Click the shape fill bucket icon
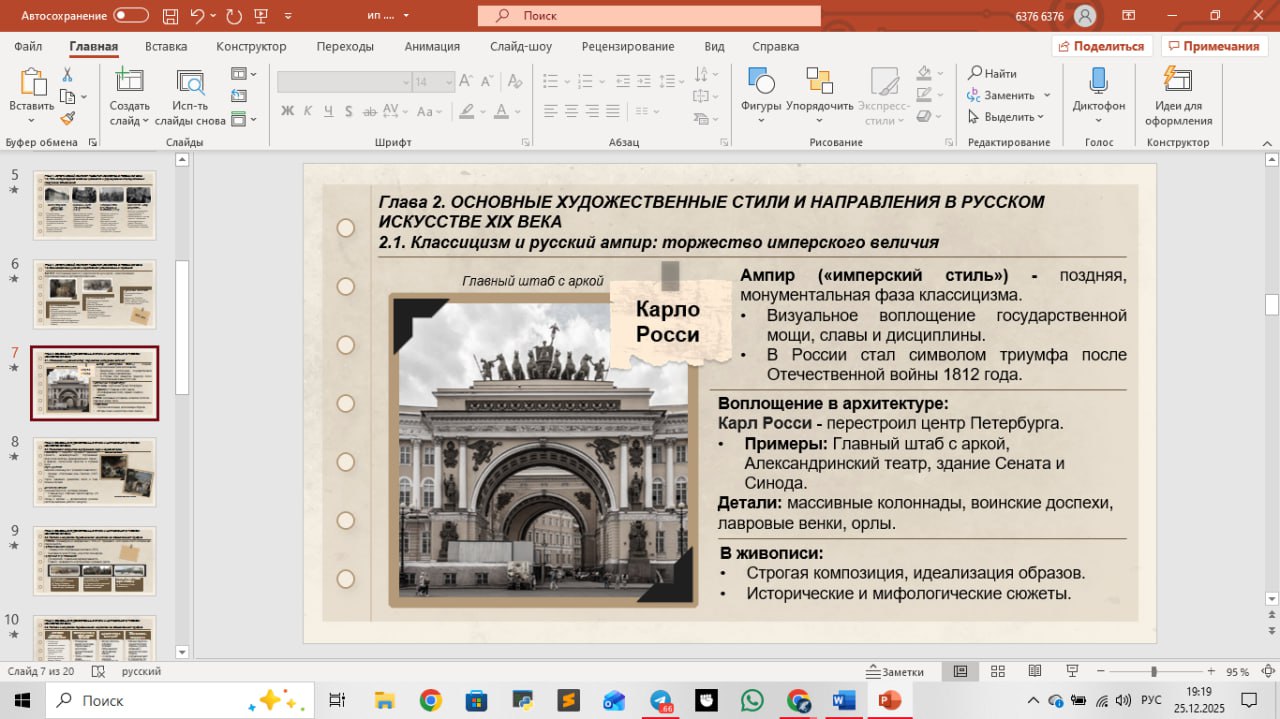 tap(922, 74)
